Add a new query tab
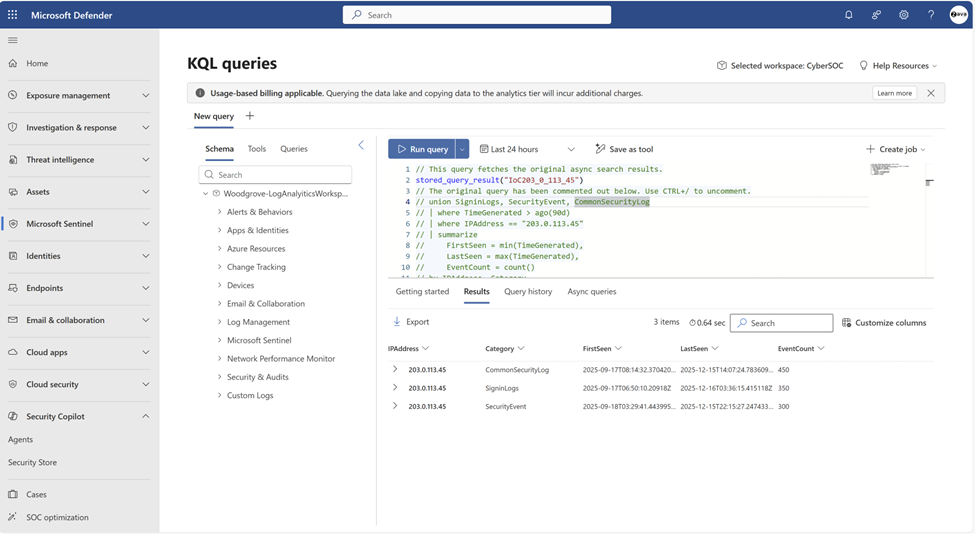Screen dimensions: 975x534 (250, 116)
